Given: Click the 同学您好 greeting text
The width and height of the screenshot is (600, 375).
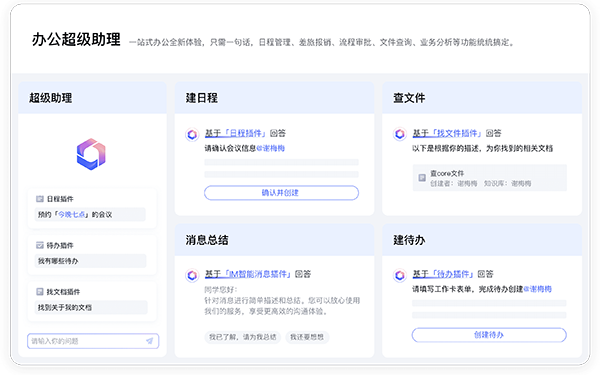Looking at the screenshot, I should tap(221, 289).
